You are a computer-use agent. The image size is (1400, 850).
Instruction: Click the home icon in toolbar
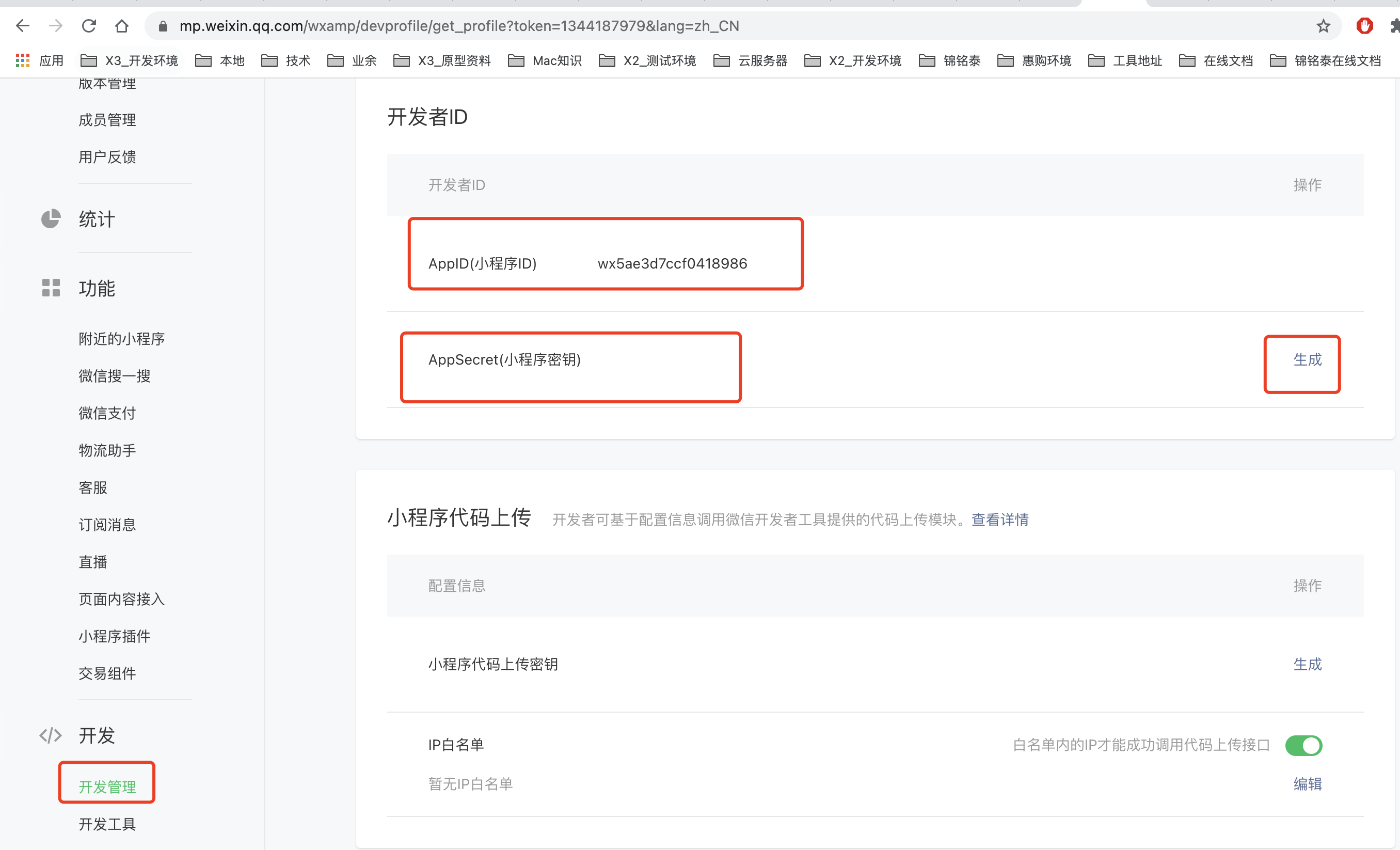coord(122,26)
